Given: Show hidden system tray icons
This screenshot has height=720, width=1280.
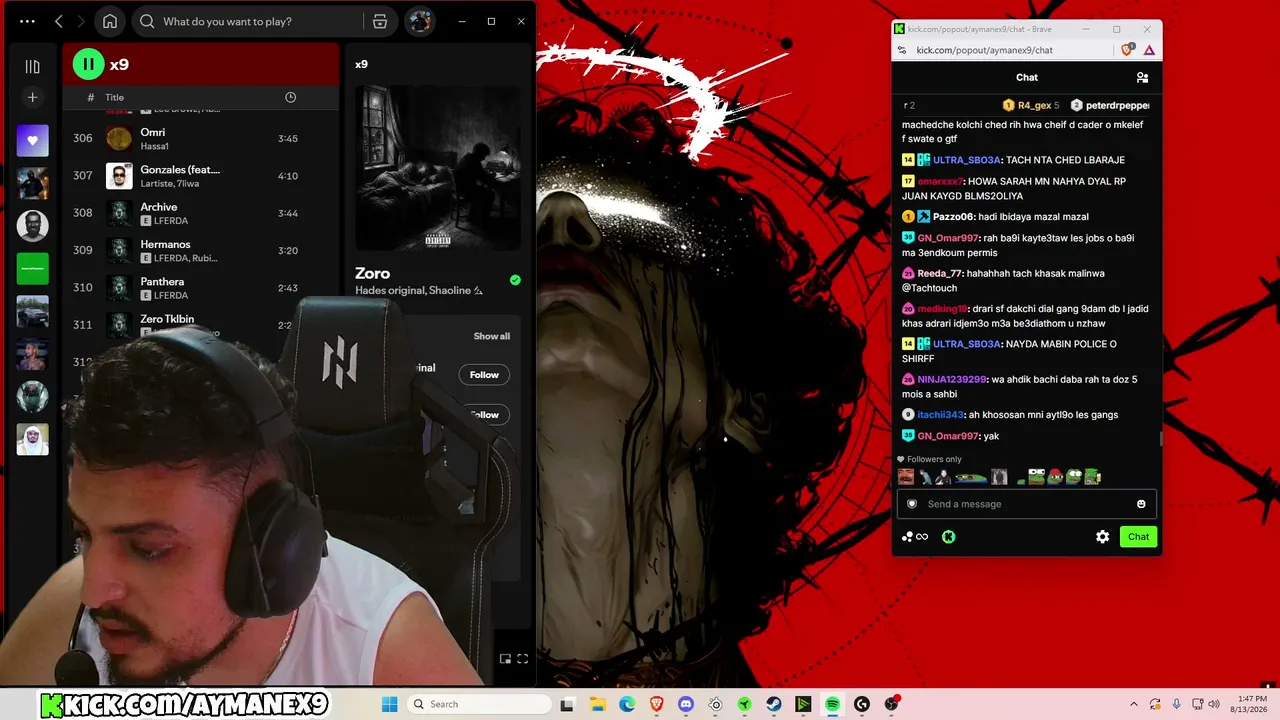Looking at the screenshot, I should pos(1133,704).
